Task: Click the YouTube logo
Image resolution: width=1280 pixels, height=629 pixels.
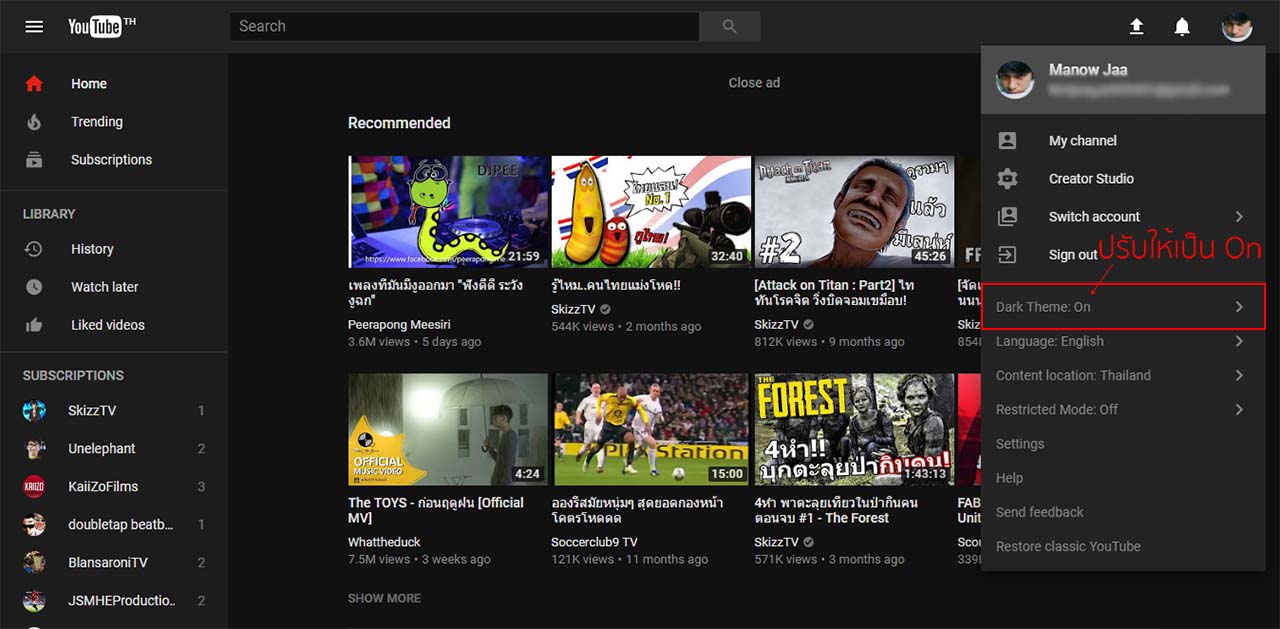Action: click(100, 27)
